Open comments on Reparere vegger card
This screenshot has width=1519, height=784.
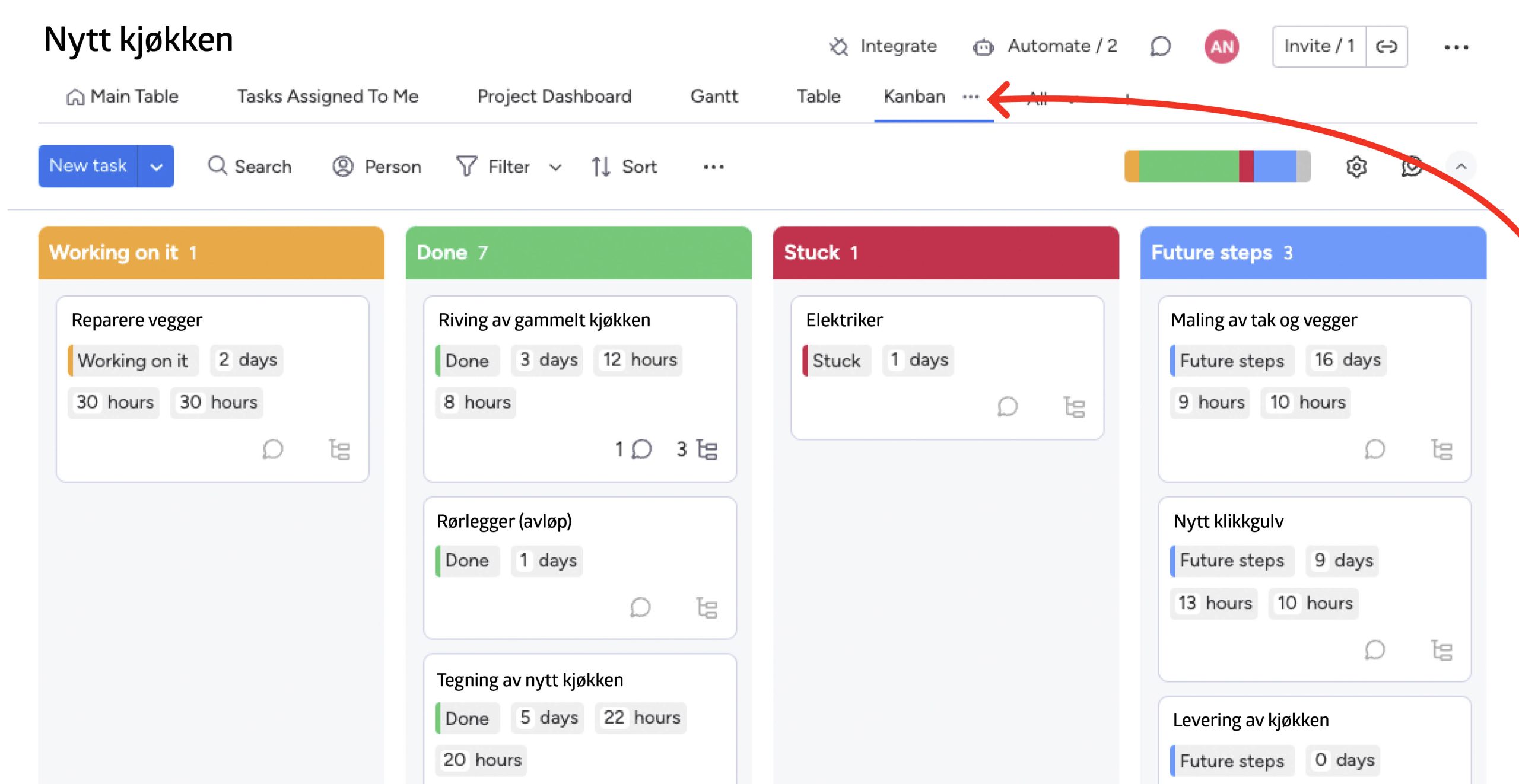pos(273,450)
